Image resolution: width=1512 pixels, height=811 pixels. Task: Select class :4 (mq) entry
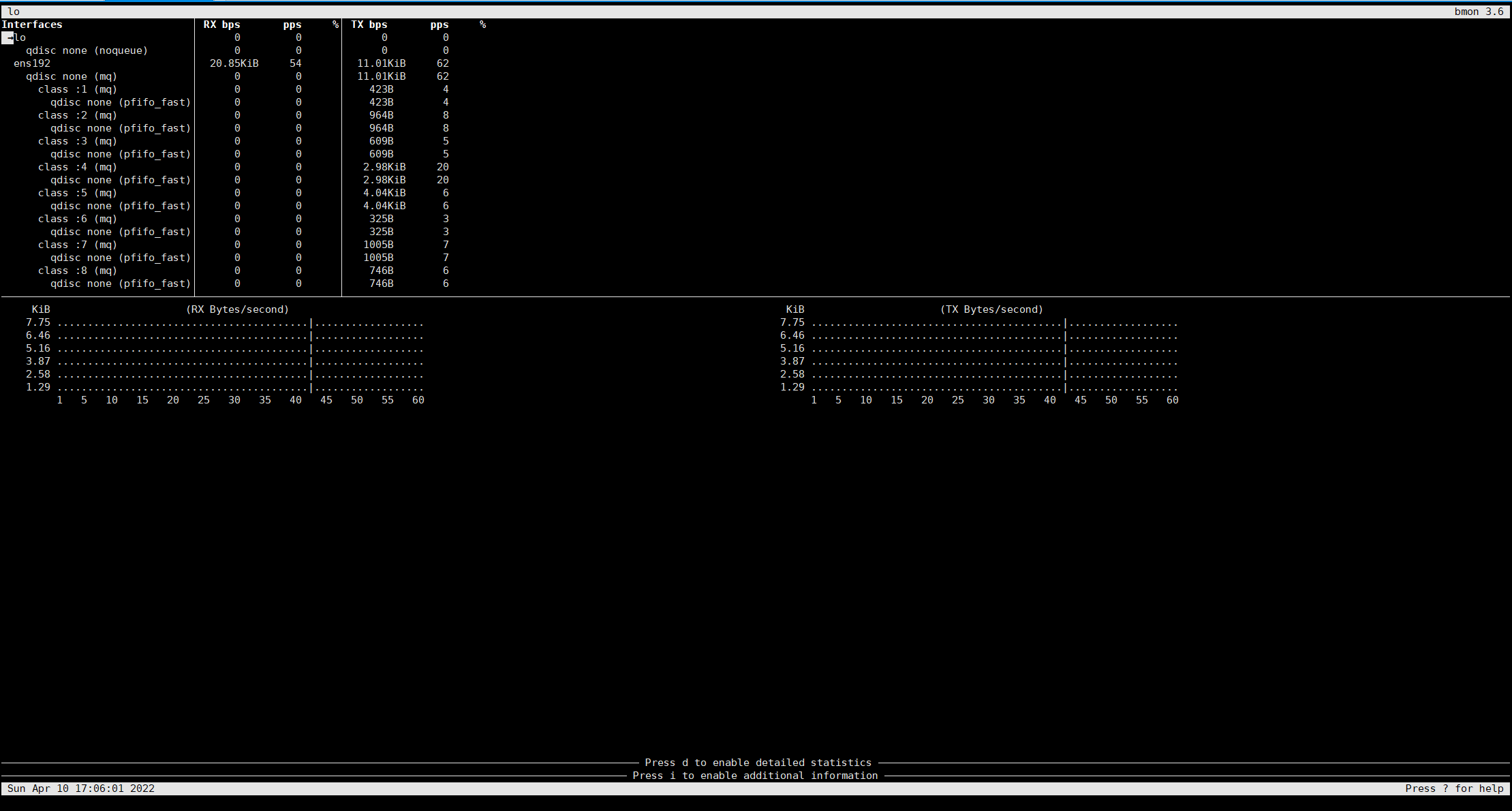click(x=77, y=167)
